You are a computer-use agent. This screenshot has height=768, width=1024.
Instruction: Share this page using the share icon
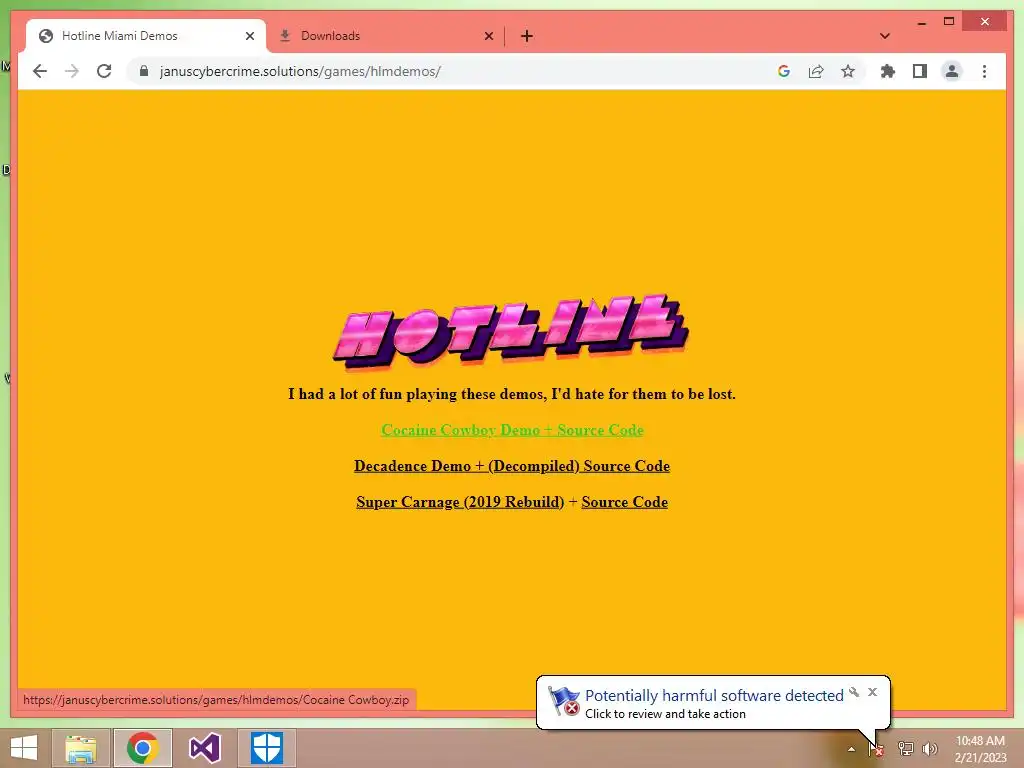(816, 71)
